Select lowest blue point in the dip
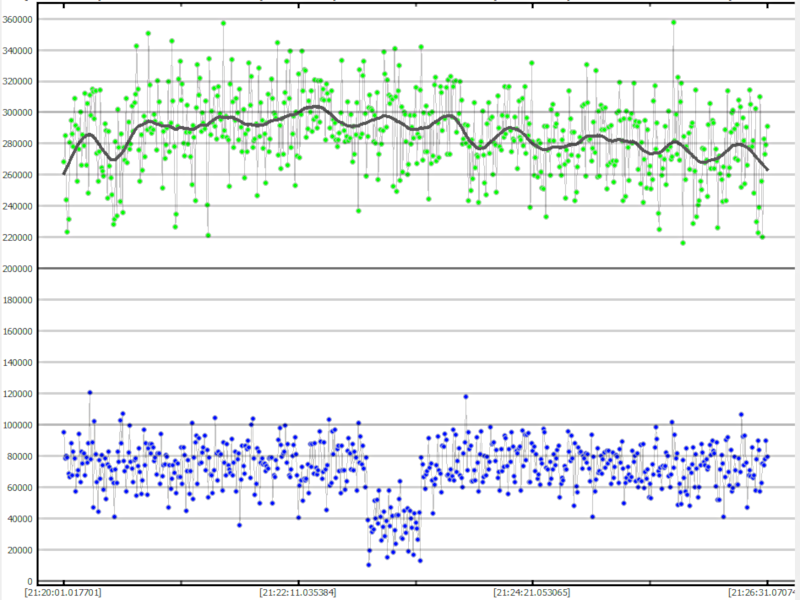Viewport: 800px width, 600px height. (368, 565)
